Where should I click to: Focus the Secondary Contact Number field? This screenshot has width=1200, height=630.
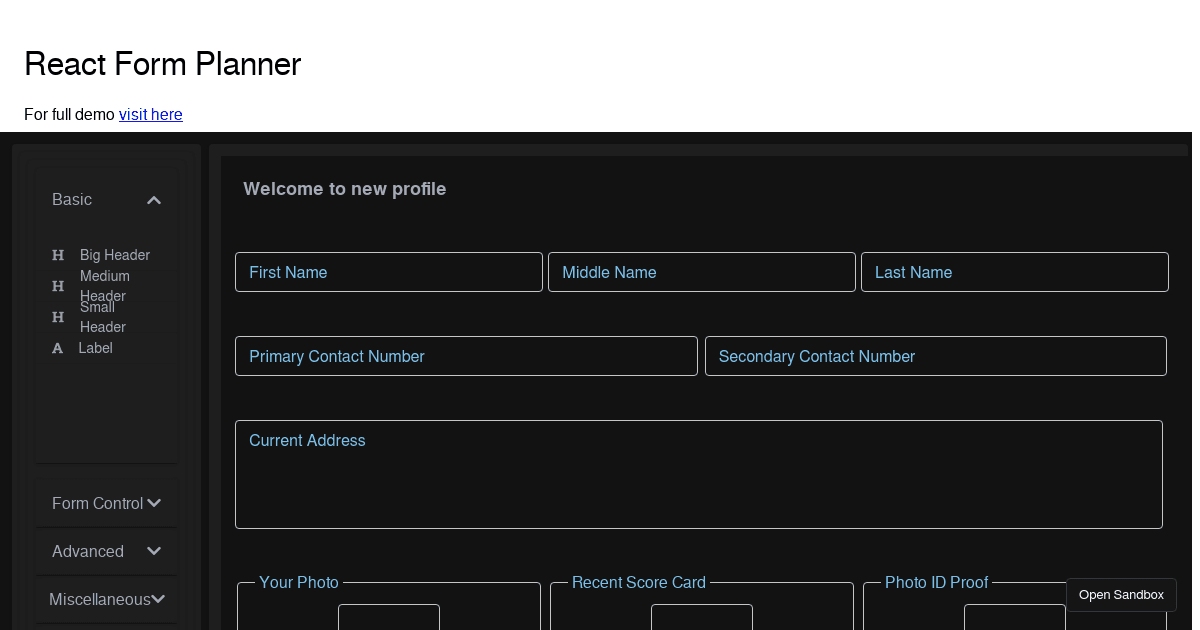[936, 356]
